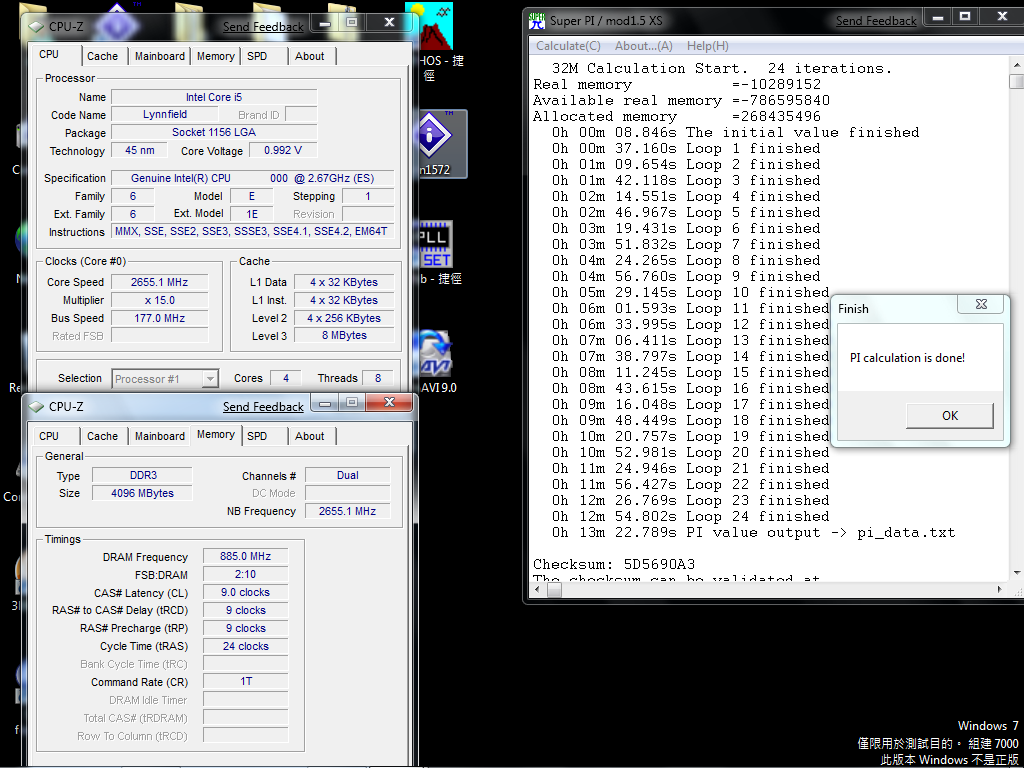Open the Calculate(C) menu in Super PI
The image size is (1024, 768).
(x=568, y=46)
